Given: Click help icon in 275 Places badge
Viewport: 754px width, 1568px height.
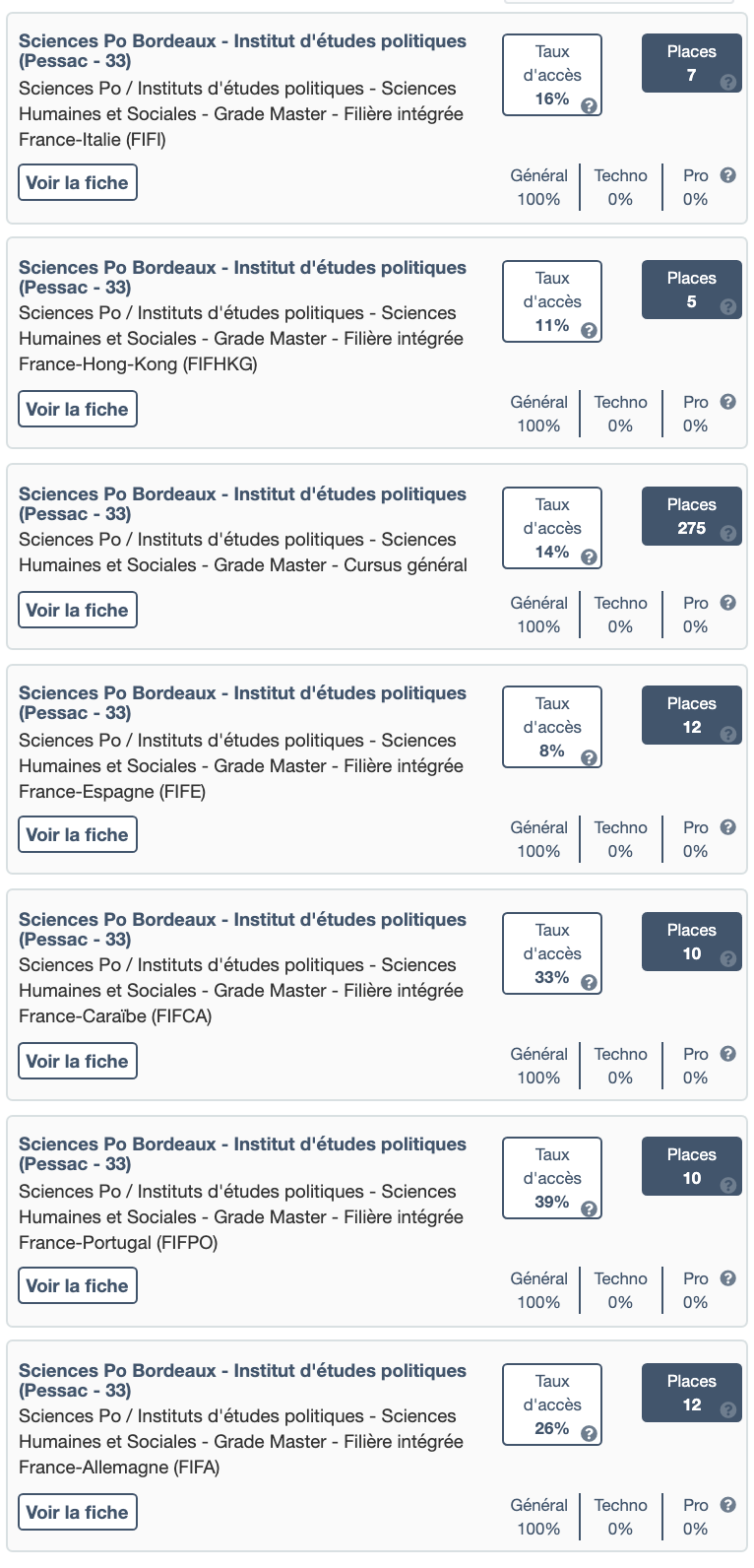Looking at the screenshot, I should point(728,535).
